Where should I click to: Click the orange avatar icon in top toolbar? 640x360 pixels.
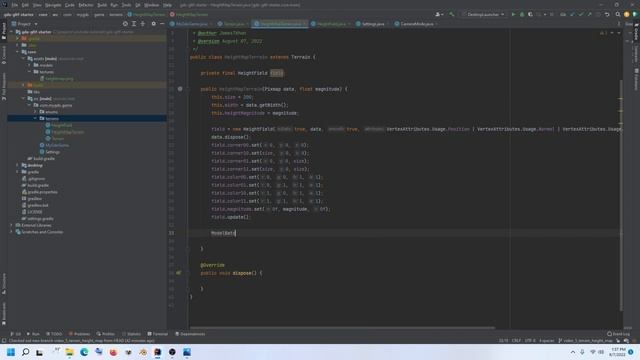point(627,14)
